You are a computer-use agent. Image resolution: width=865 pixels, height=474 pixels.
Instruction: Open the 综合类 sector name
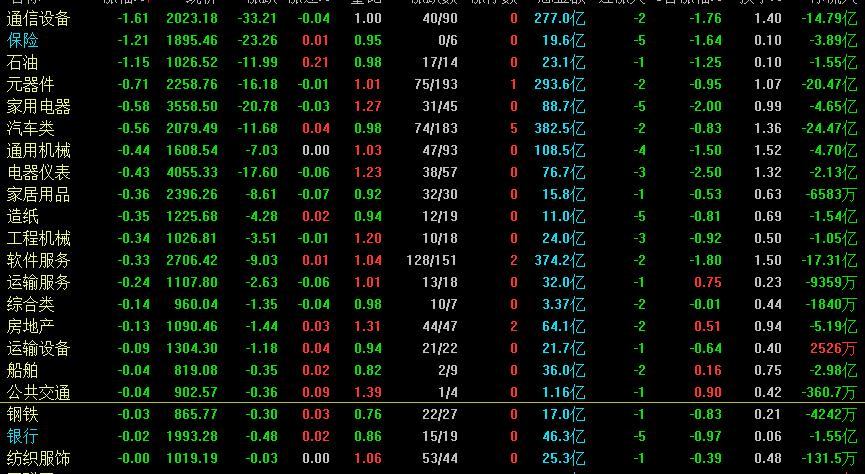point(30,304)
